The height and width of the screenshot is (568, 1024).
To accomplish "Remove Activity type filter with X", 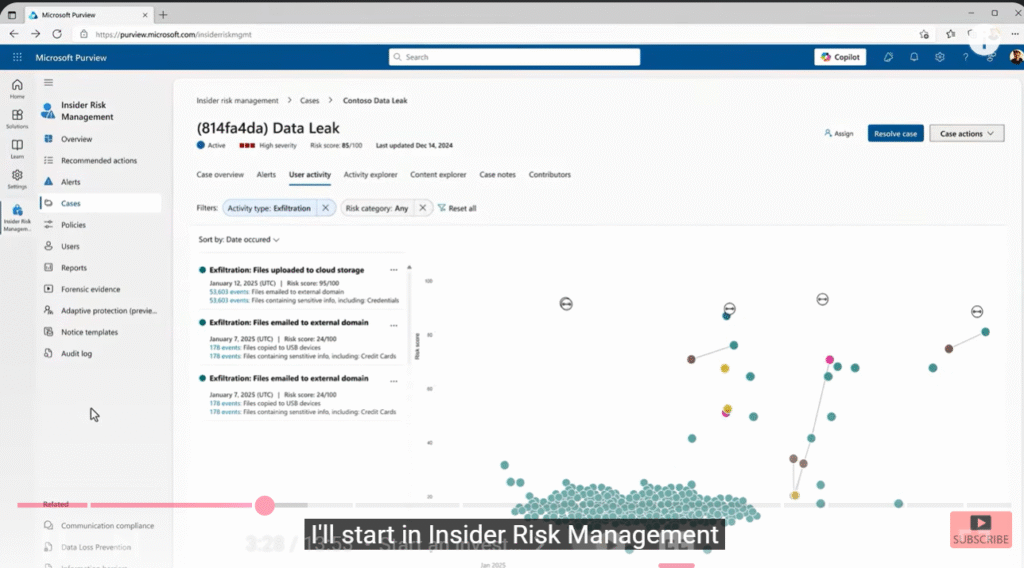I will (325, 208).
